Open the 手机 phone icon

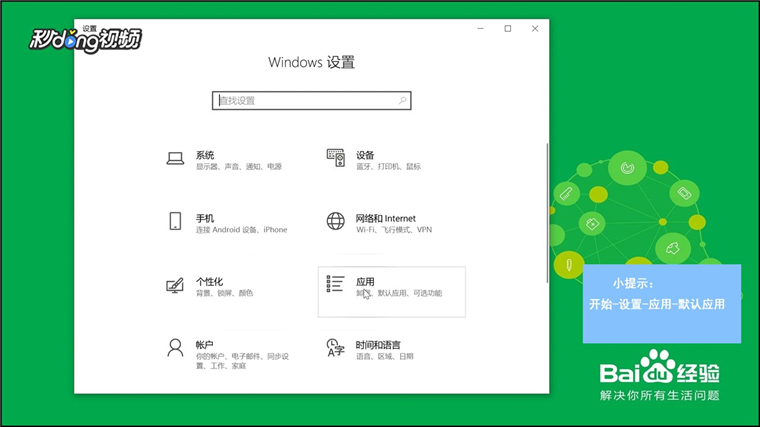[175, 221]
